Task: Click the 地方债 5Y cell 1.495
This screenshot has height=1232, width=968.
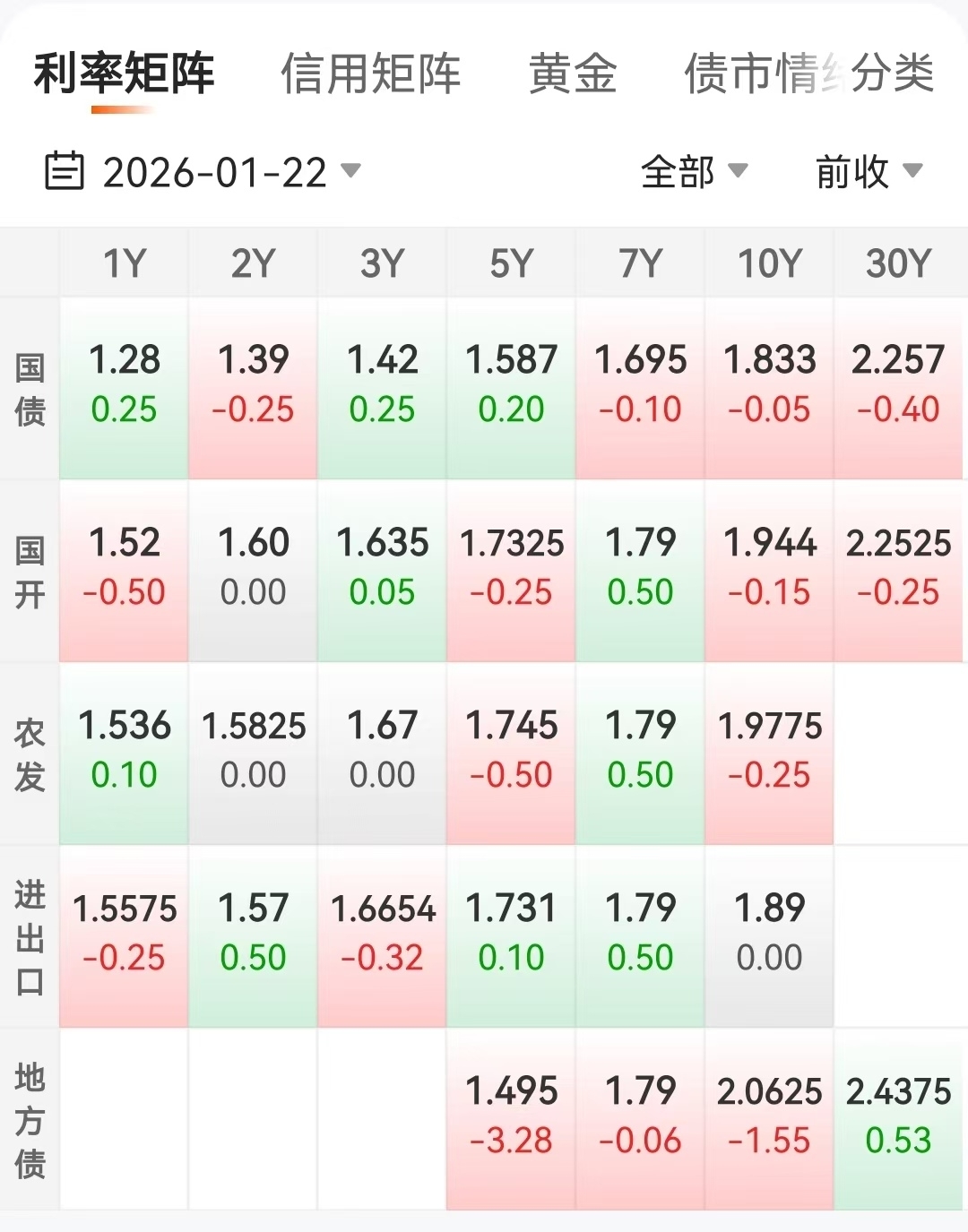Action: (x=511, y=1116)
